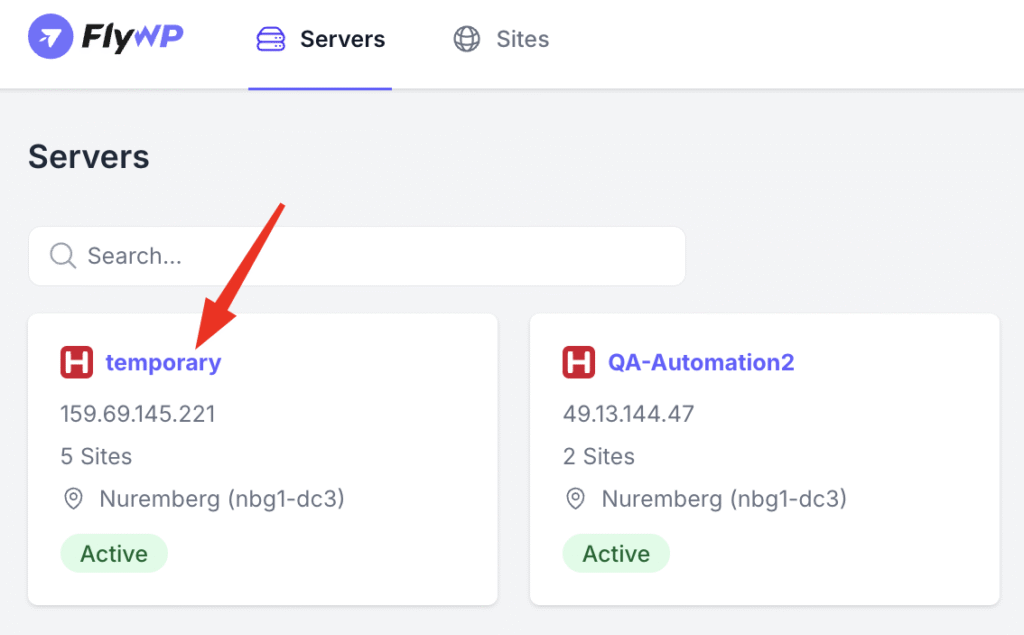The height and width of the screenshot is (635, 1024).
Task: Click the Servers page heading
Action: (x=89, y=157)
